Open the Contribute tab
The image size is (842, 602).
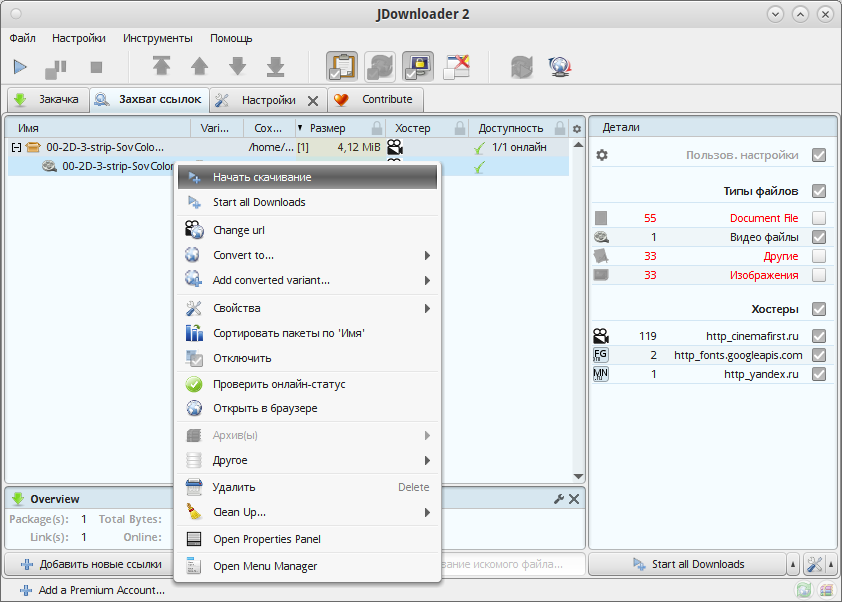tap(375, 99)
